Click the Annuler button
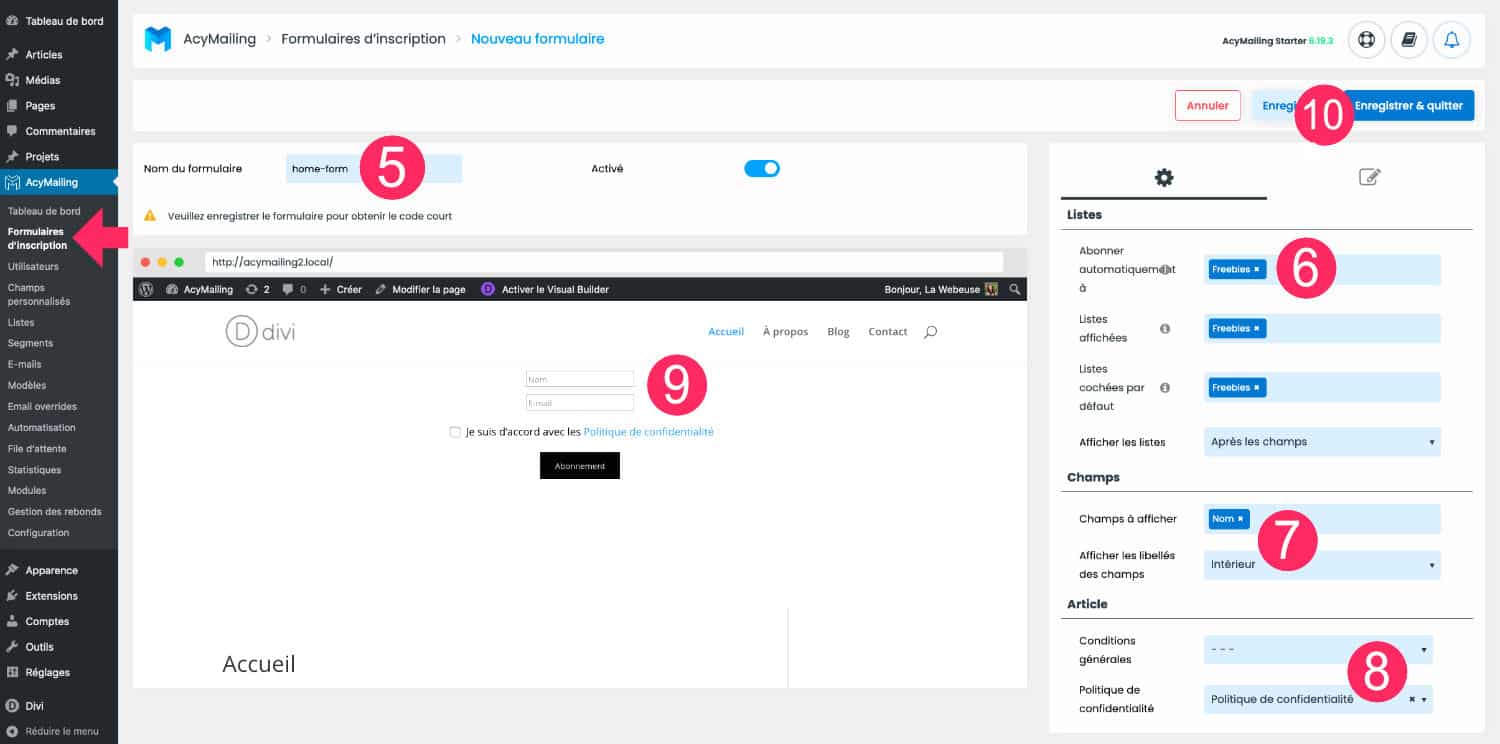The image size is (1500, 744). (x=1208, y=105)
